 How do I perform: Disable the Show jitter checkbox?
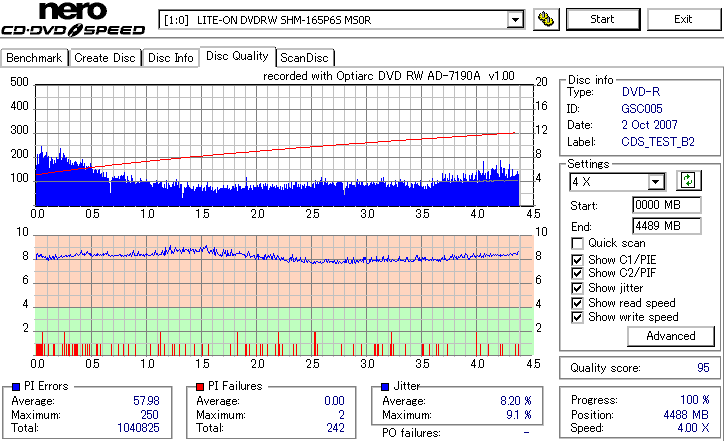577,288
